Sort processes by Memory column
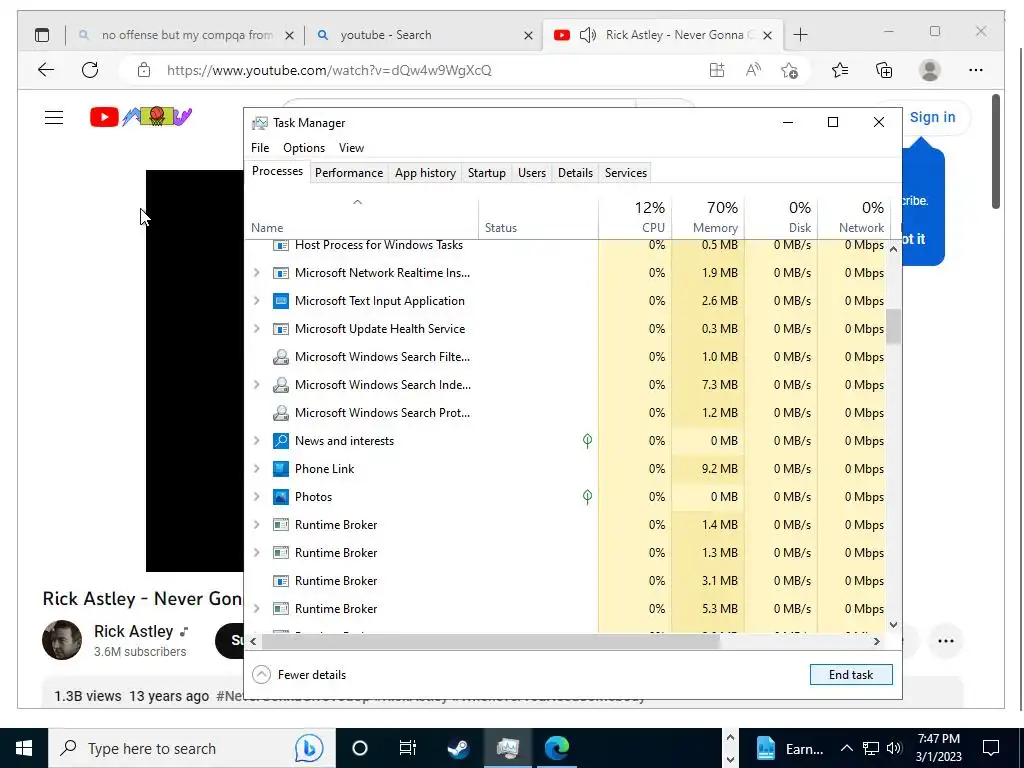This screenshot has height=768, width=1024. [x=708, y=217]
